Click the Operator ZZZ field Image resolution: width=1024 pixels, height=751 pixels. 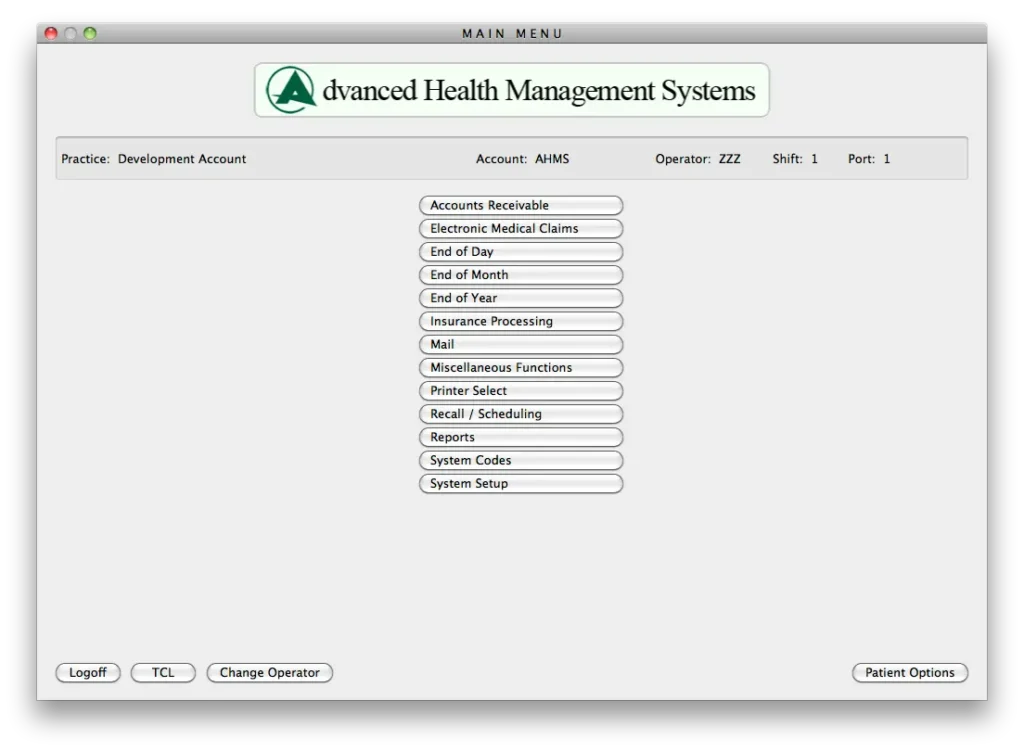tap(729, 158)
